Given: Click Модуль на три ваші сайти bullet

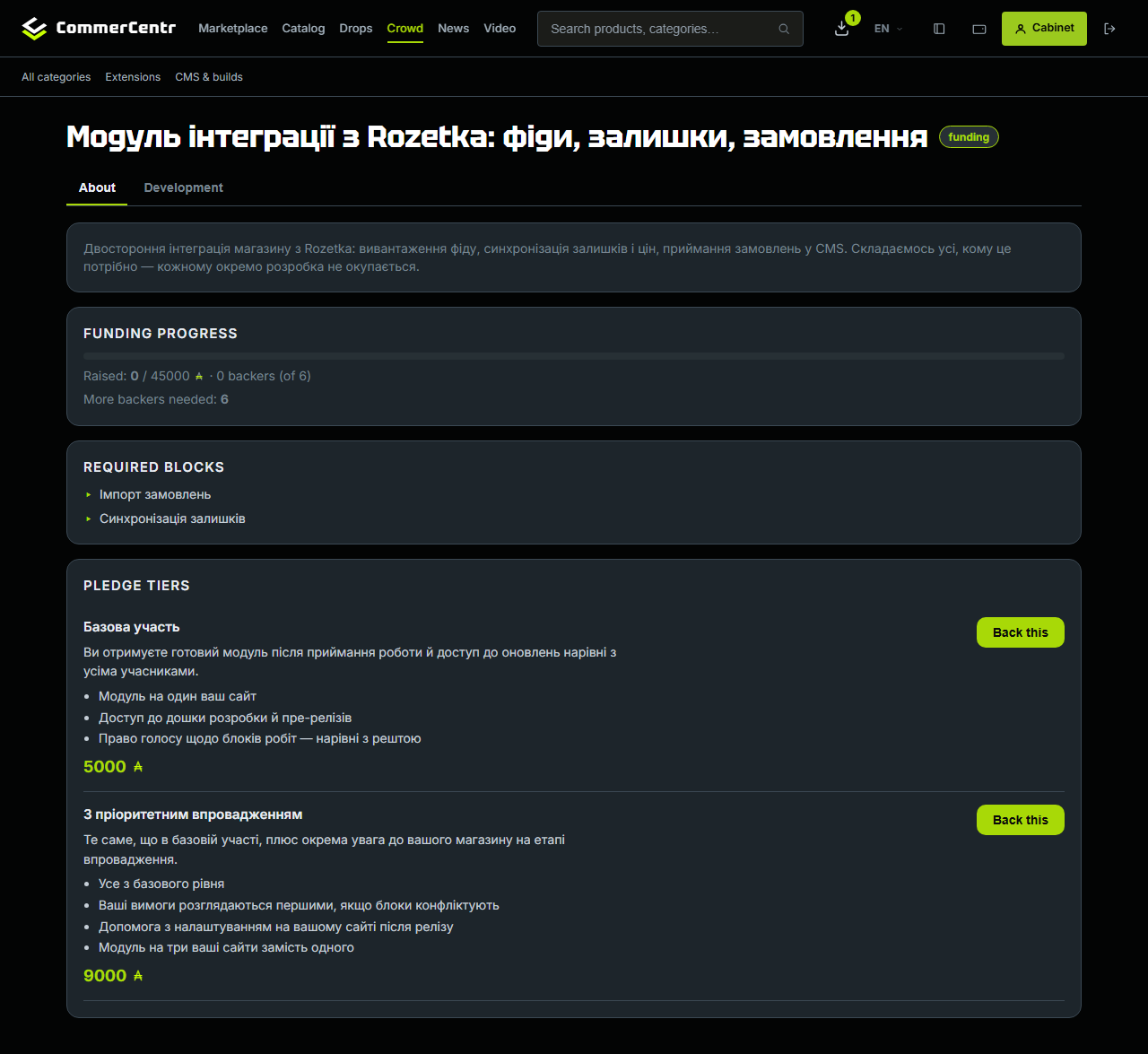Looking at the screenshot, I should pos(226,947).
